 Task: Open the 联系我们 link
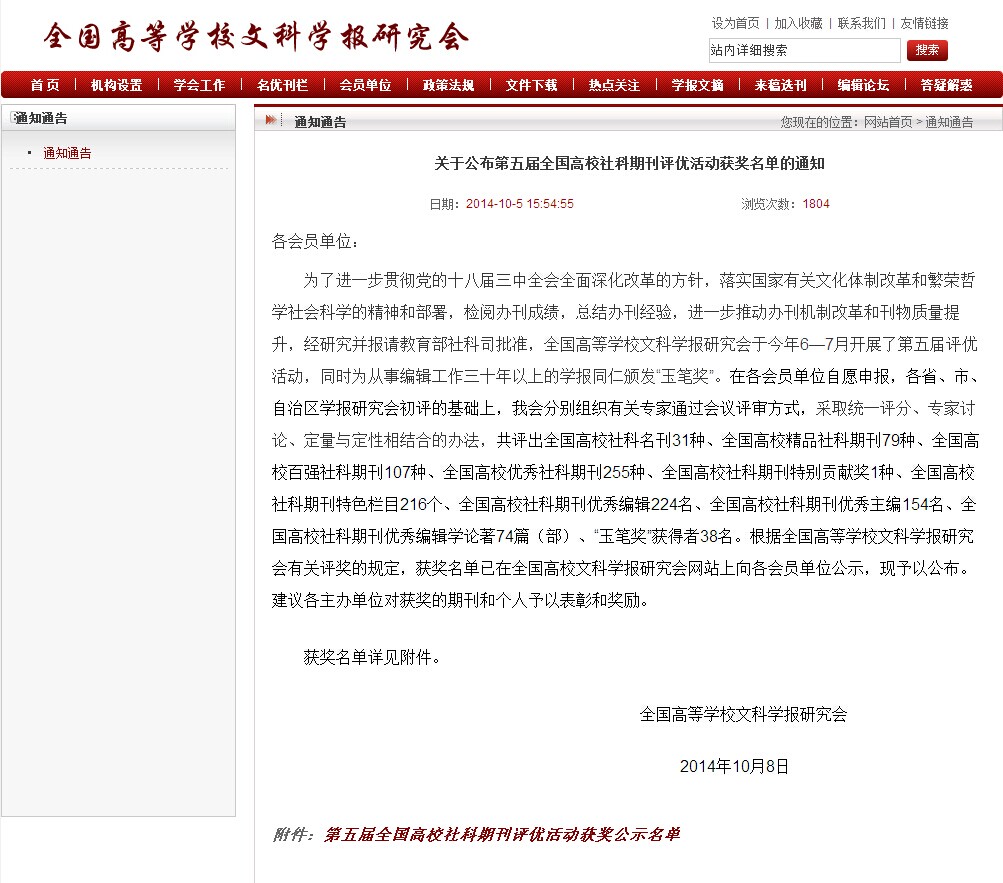point(861,23)
